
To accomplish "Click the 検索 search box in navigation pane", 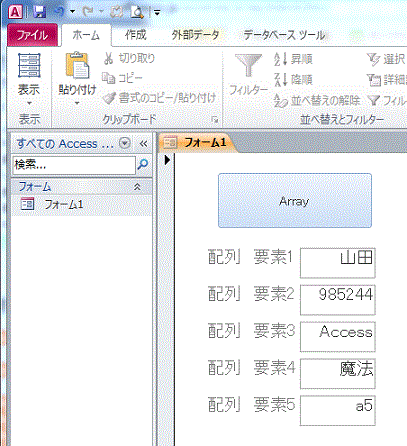I will 74,165.
